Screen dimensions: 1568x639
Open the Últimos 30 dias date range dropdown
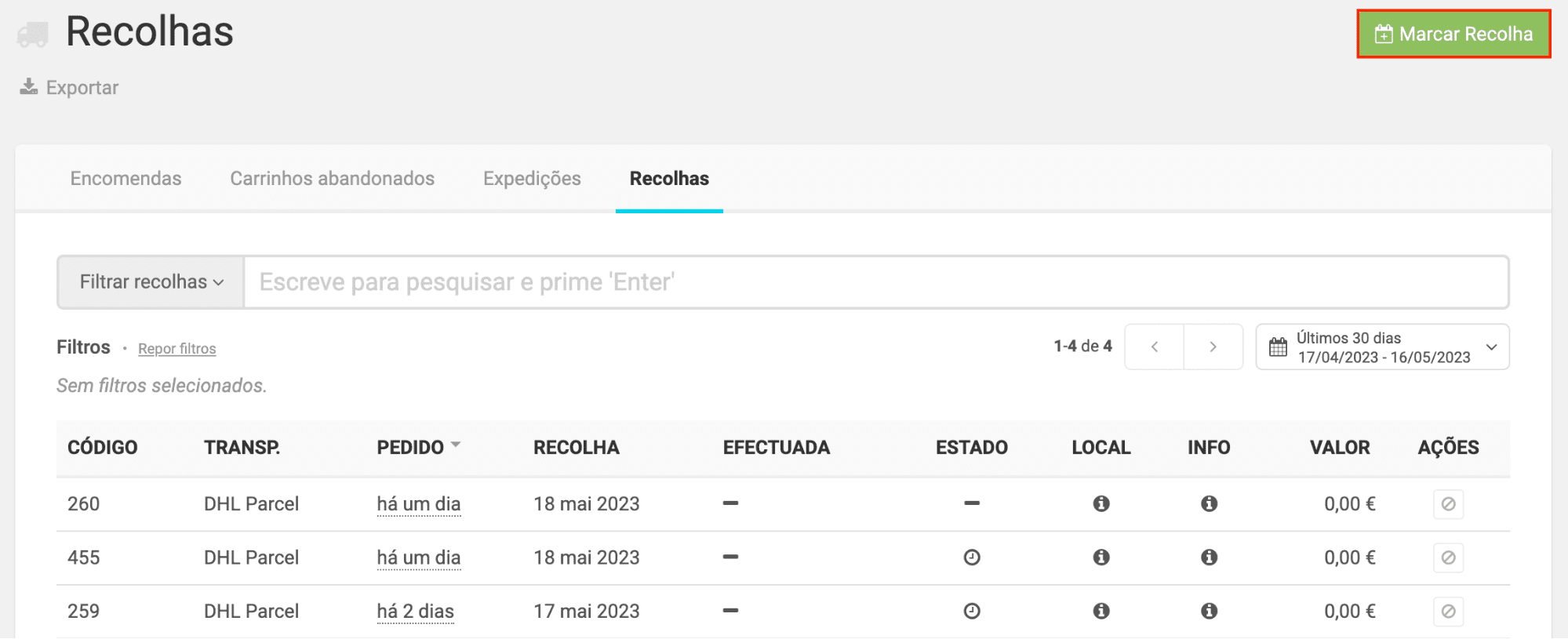1382,347
